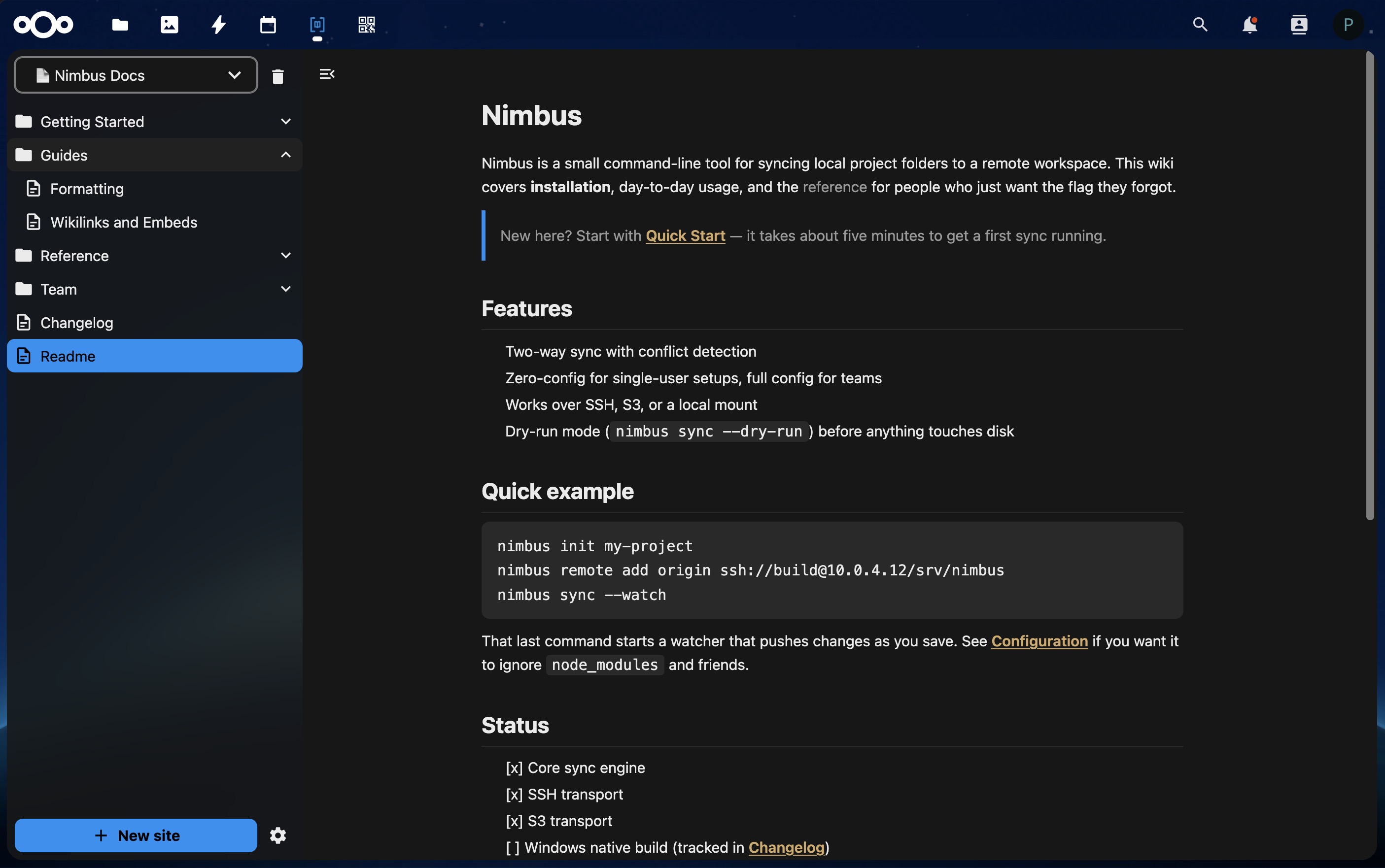Viewport: 1385px width, 868px height.
Task: Click the Getting Started folder icon
Action: 24,121
